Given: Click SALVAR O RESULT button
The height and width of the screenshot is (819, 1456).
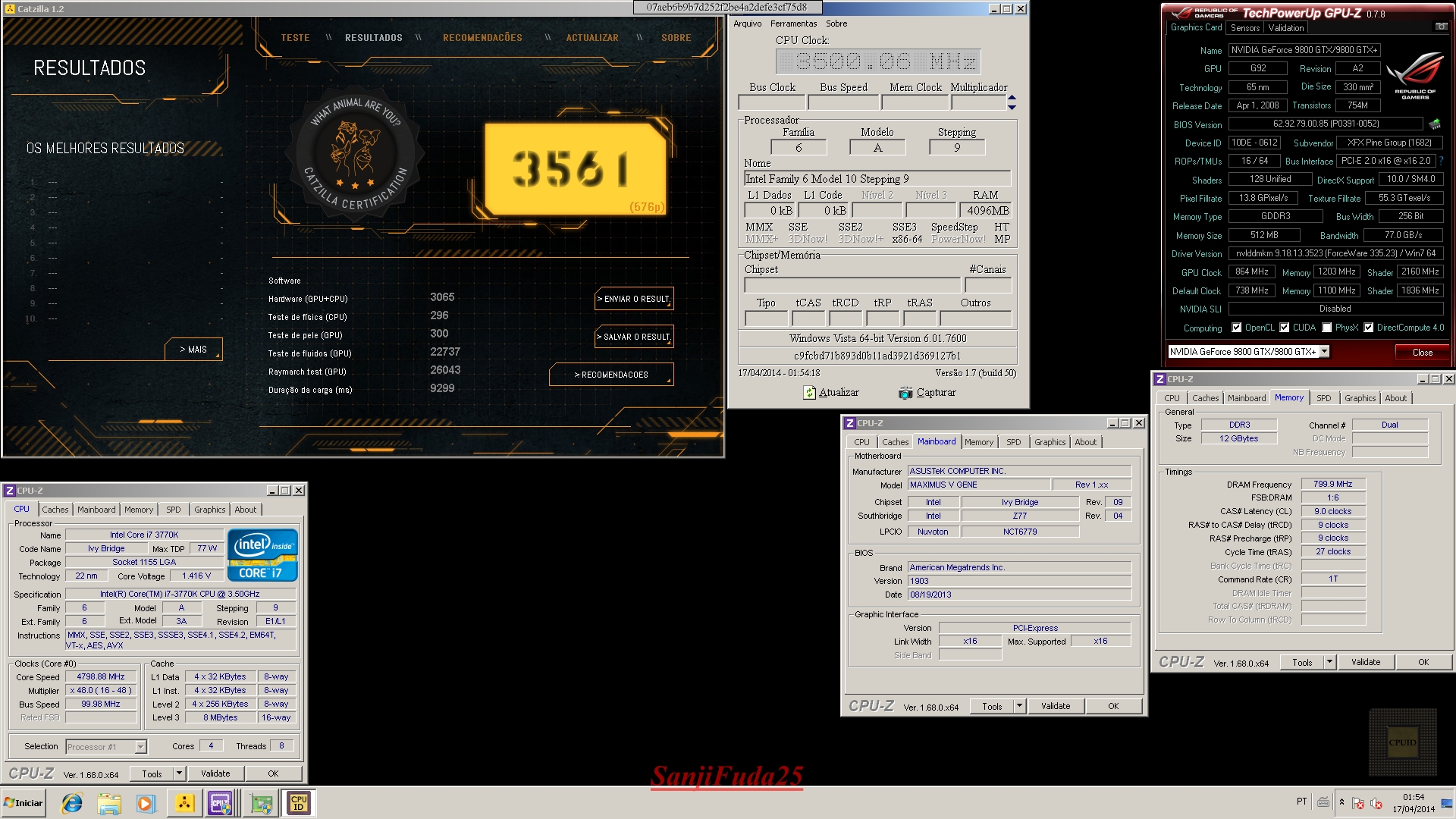Looking at the screenshot, I should (x=634, y=337).
